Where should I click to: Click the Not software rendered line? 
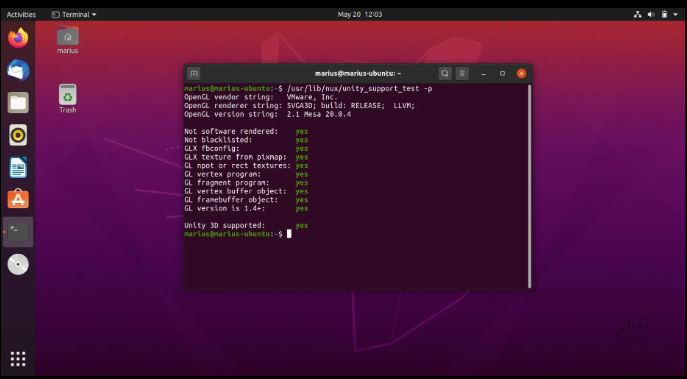[x=246, y=131]
